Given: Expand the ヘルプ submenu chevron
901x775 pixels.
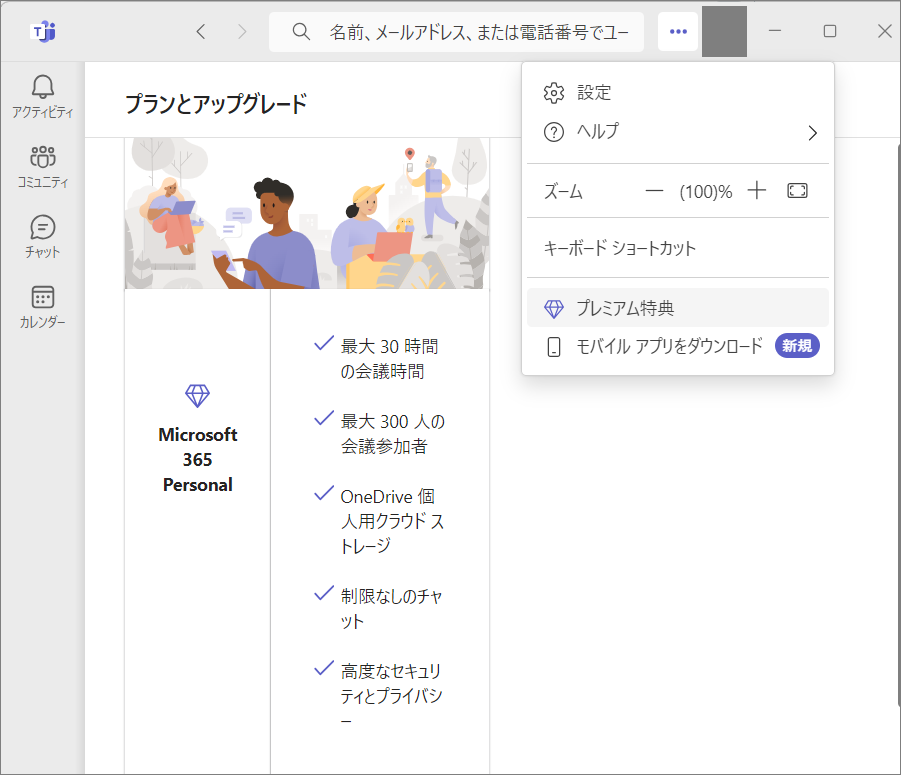Looking at the screenshot, I should pyautogui.click(x=812, y=133).
